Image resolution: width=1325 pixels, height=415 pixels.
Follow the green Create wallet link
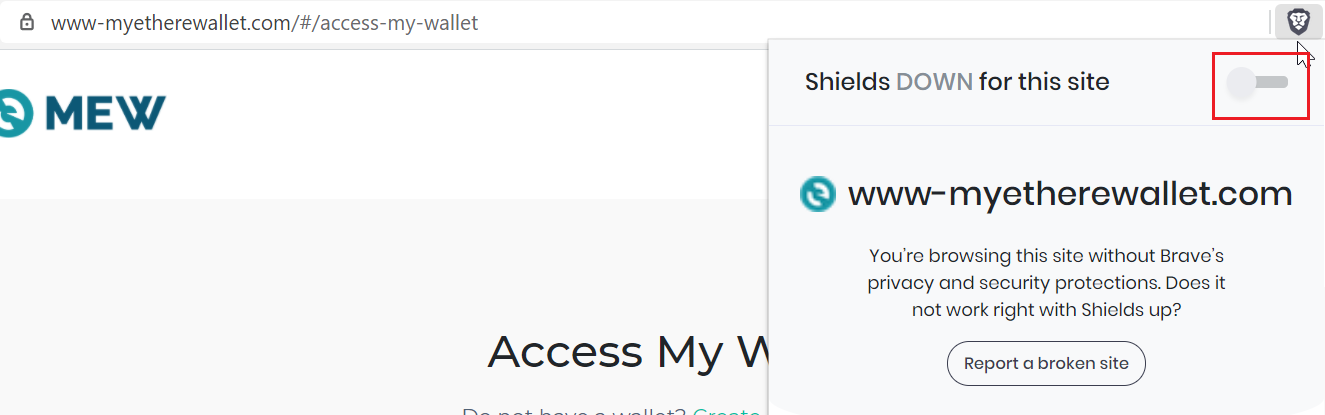(727, 410)
